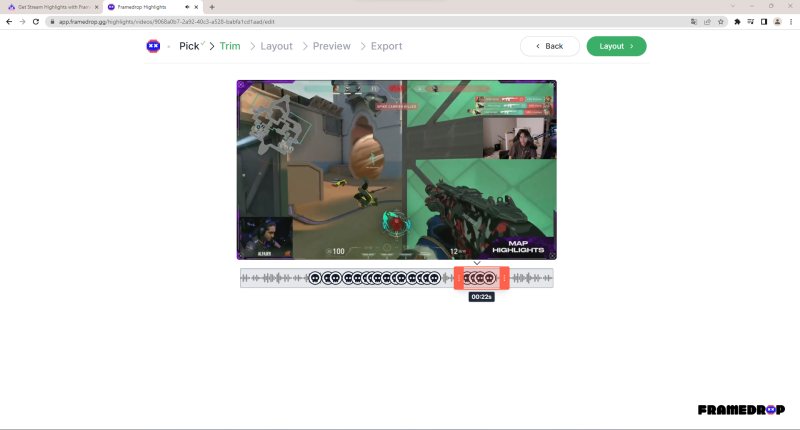
Task: Click the share page icon in address bar
Action: coord(707,22)
